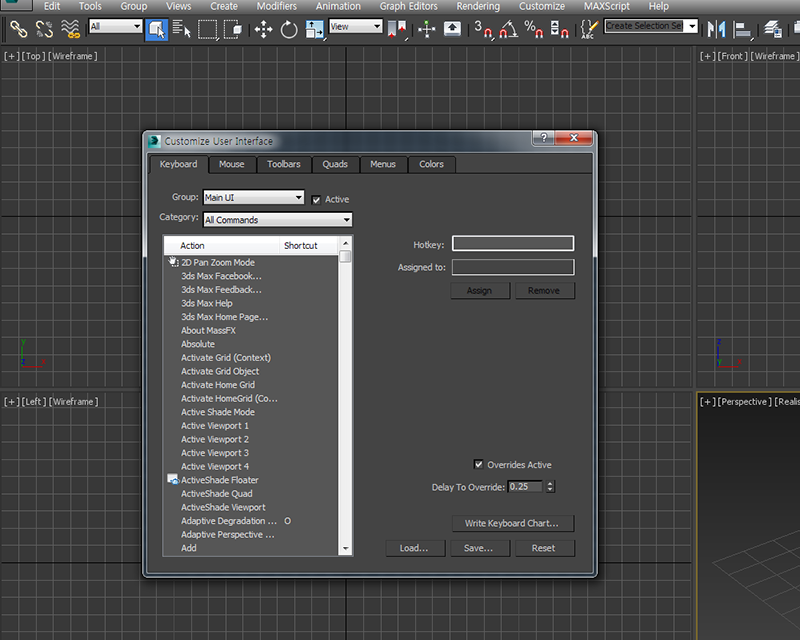Open the Reference Coordinate System View dropdown
Image resolution: width=800 pixels, height=640 pixels.
(x=356, y=26)
